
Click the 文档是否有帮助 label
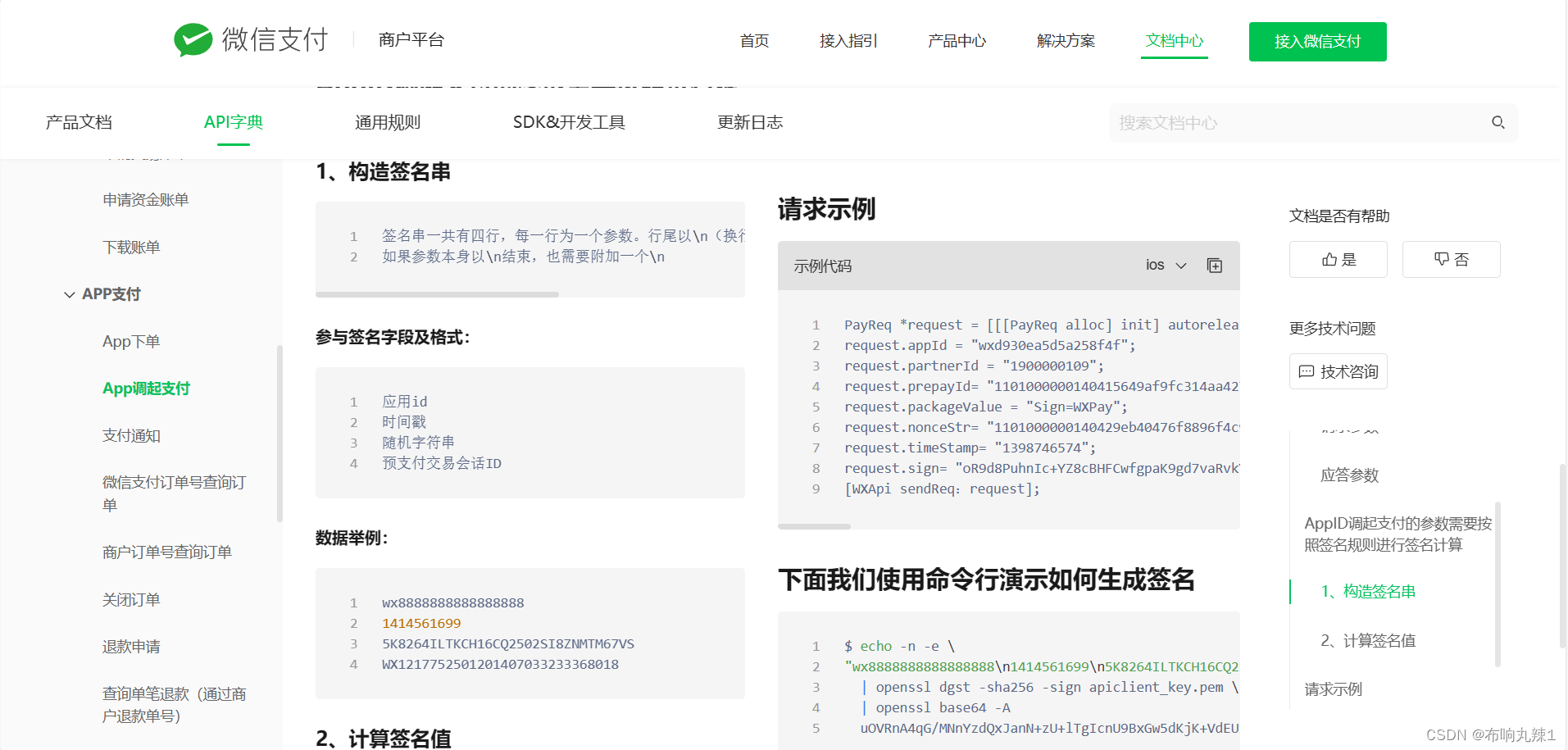click(1339, 216)
